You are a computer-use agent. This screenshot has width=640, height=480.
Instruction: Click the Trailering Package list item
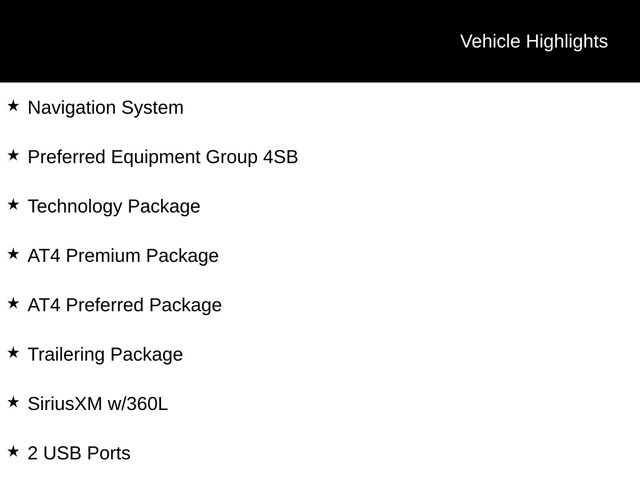pos(105,355)
